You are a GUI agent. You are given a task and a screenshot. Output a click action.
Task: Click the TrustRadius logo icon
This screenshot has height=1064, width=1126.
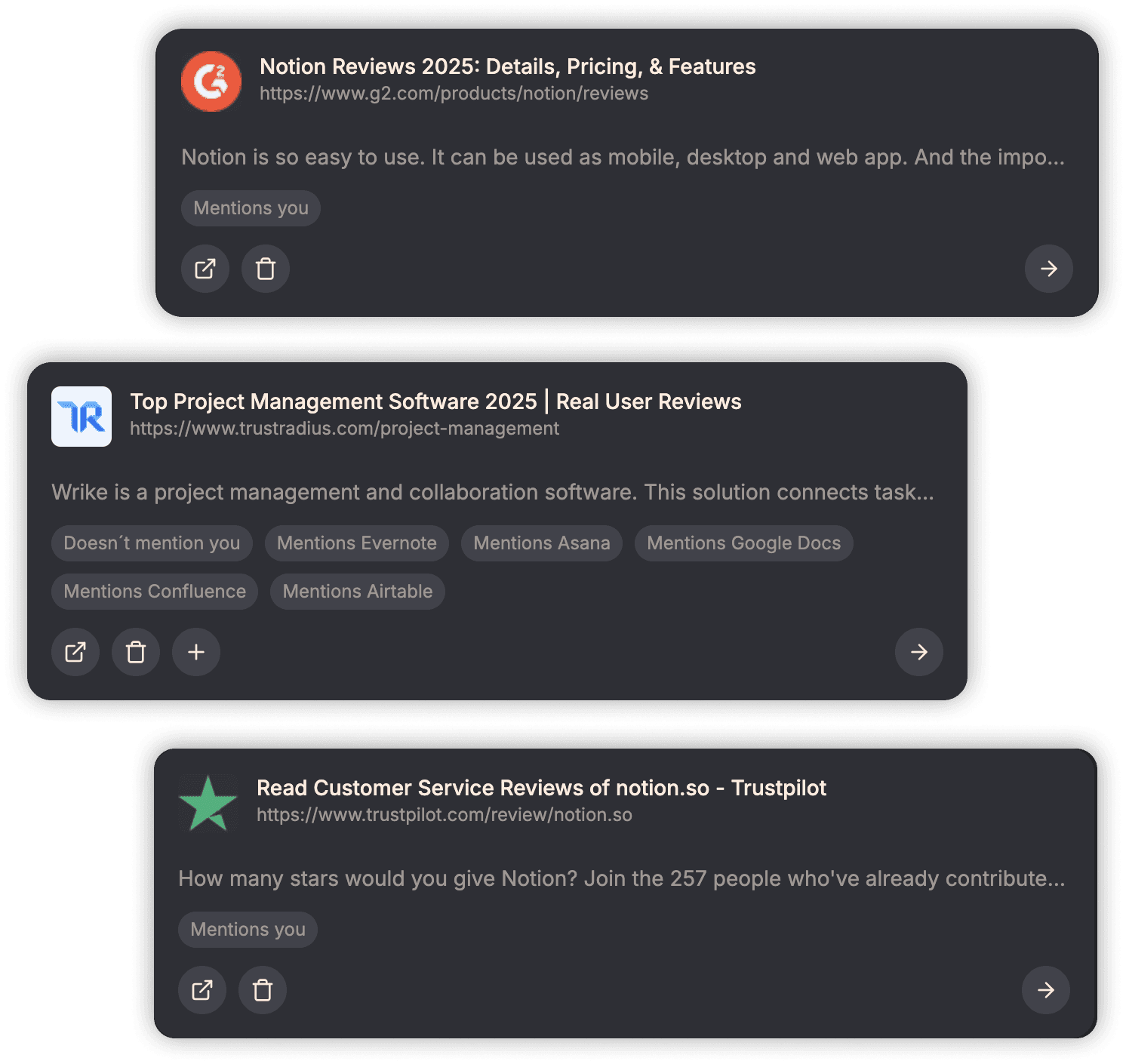tap(81, 417)
